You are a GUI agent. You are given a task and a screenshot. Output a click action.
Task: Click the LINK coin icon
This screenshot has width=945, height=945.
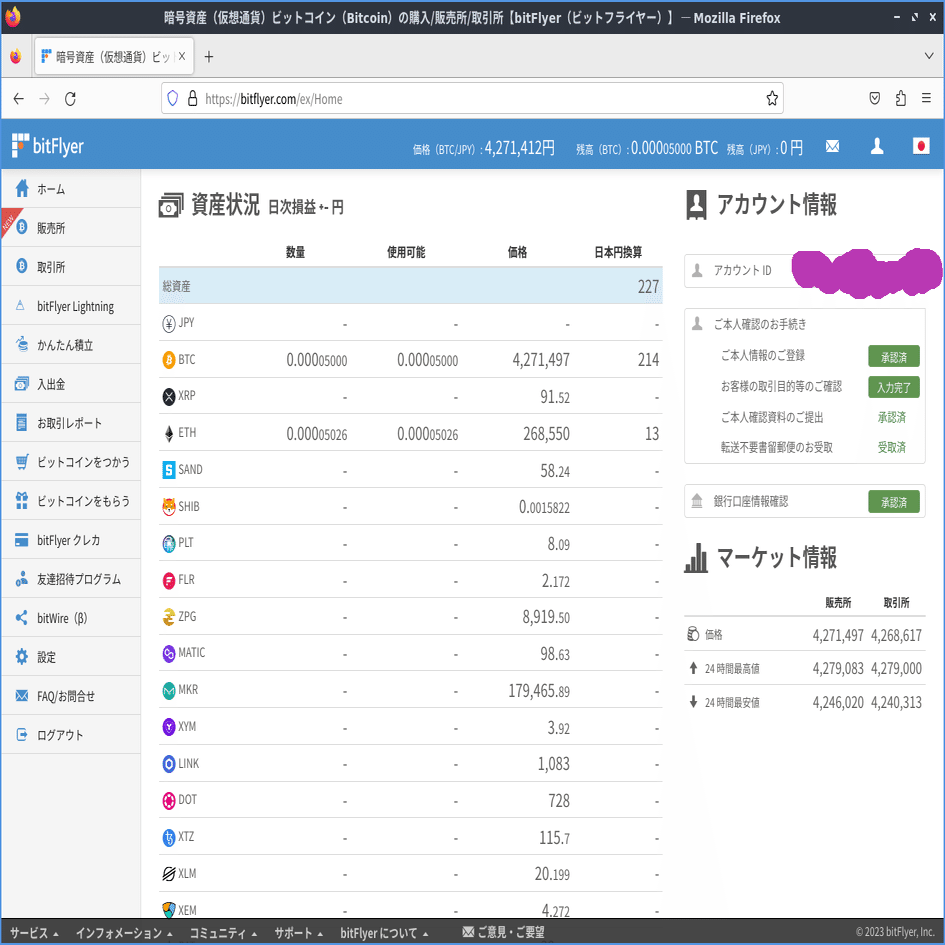[x=169, y=764]
